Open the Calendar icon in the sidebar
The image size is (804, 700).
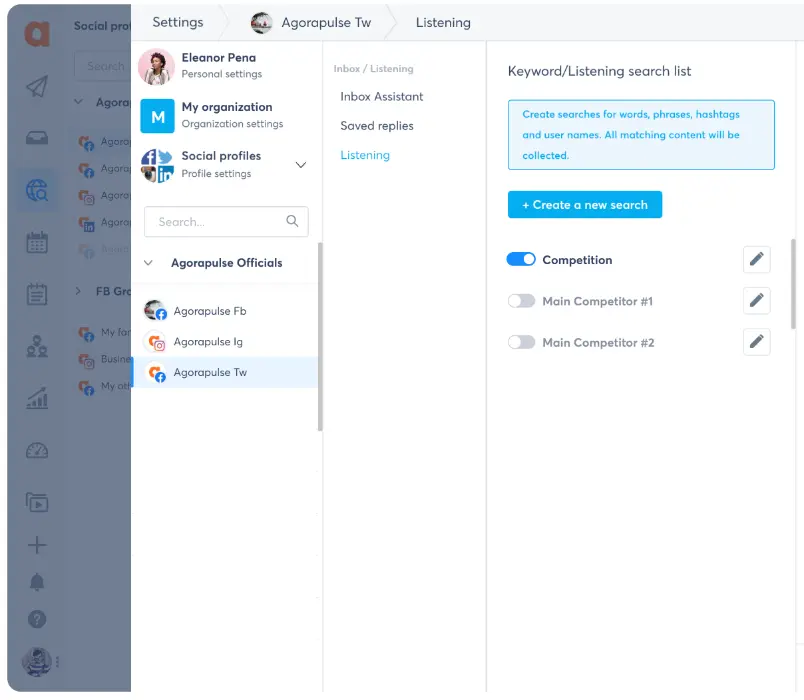pyautogui.click(x=36, y=241)
